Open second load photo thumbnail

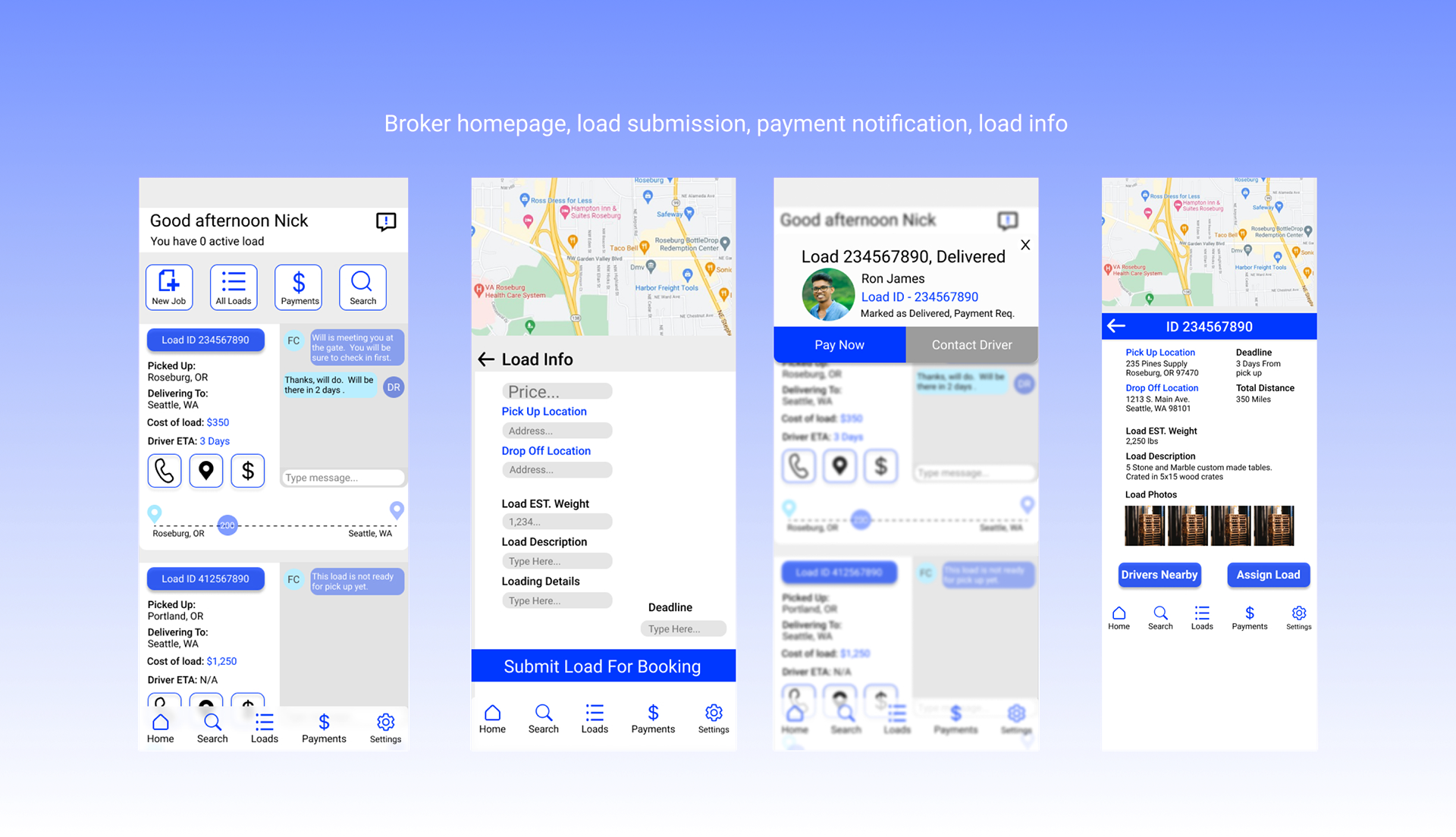coord(1188,525)
